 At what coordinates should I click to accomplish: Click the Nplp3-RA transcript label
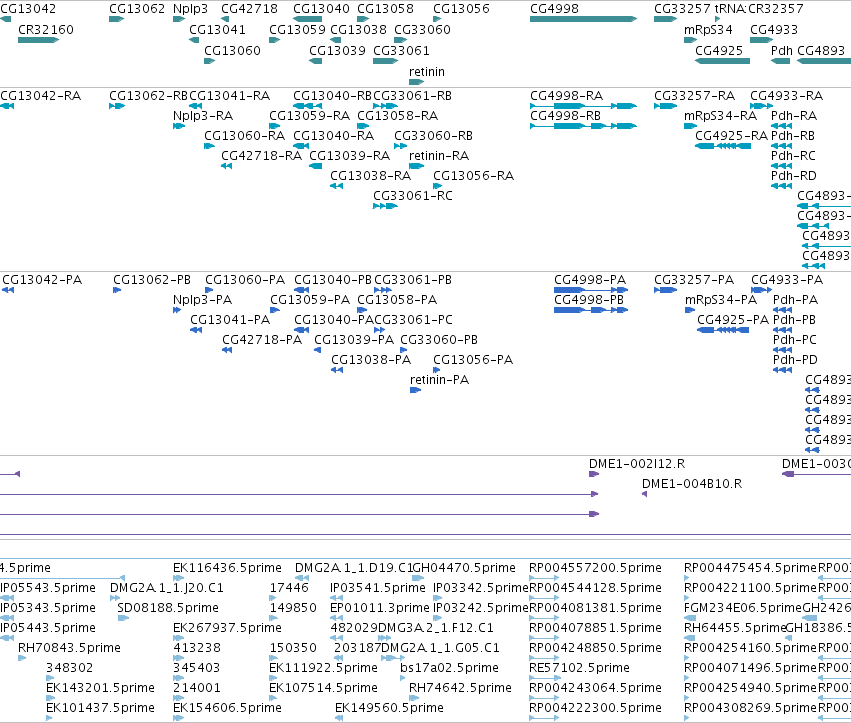pos(203,116)
